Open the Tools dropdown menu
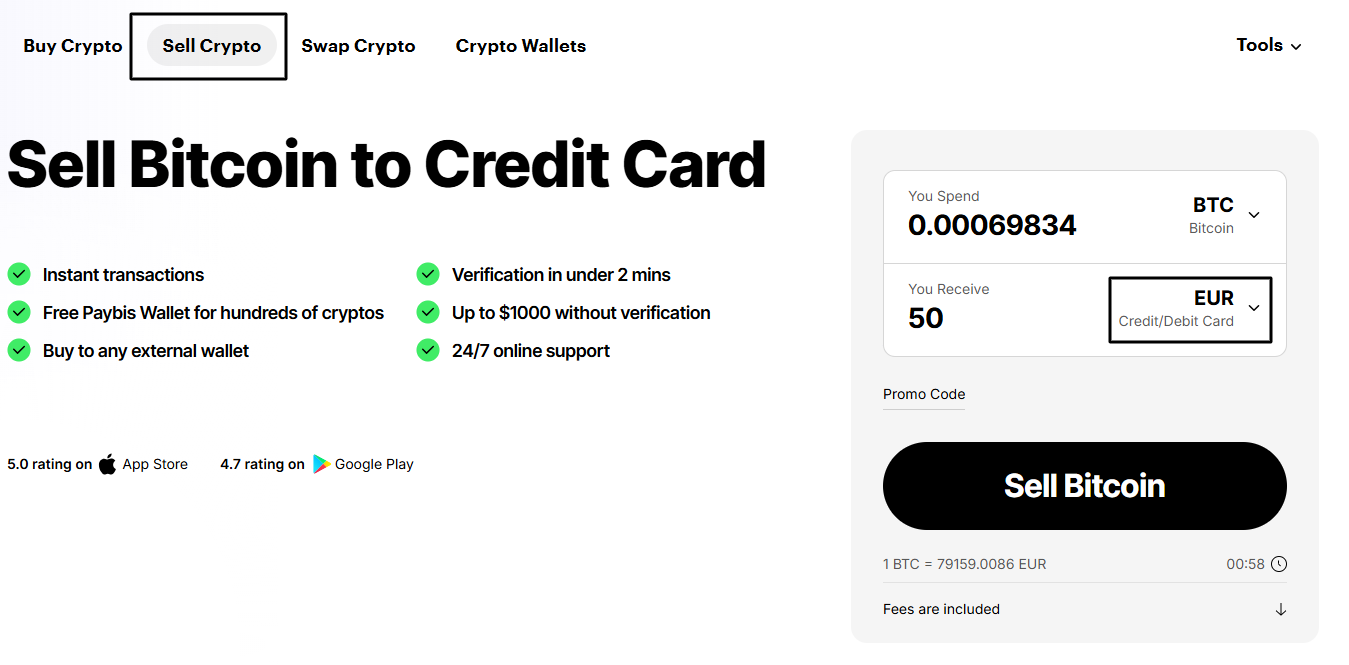Image resolution: width=1349 pixels, height=665 pixels. (x=1268, y=45)
